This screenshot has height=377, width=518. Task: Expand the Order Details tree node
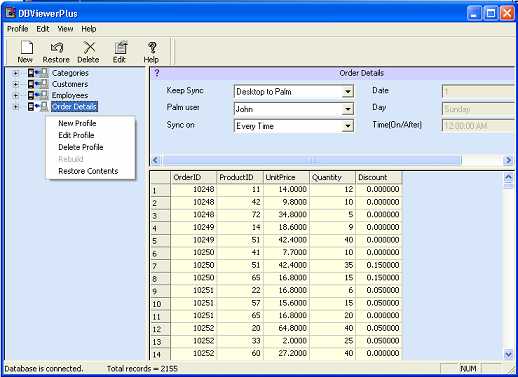coord(15,107)
